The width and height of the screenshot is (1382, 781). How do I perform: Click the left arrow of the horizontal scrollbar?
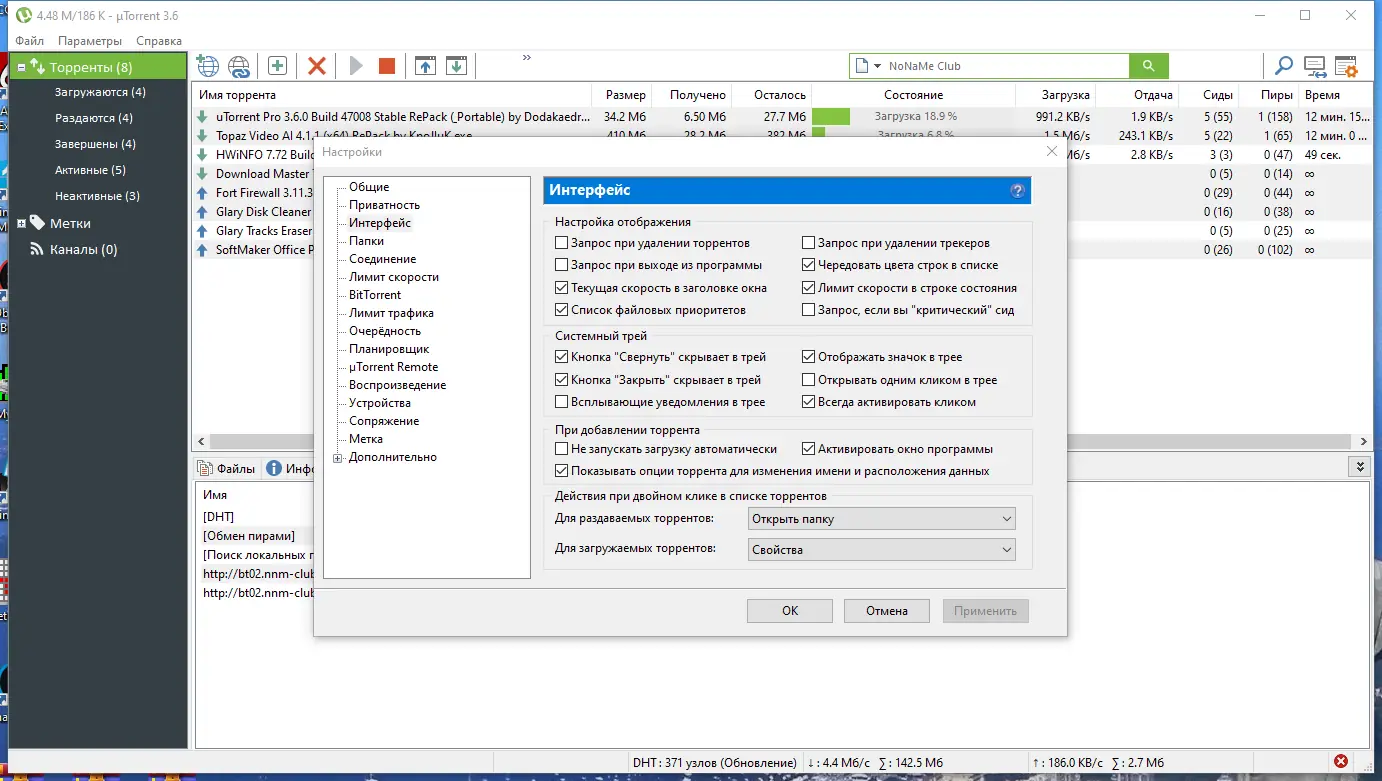201,441
